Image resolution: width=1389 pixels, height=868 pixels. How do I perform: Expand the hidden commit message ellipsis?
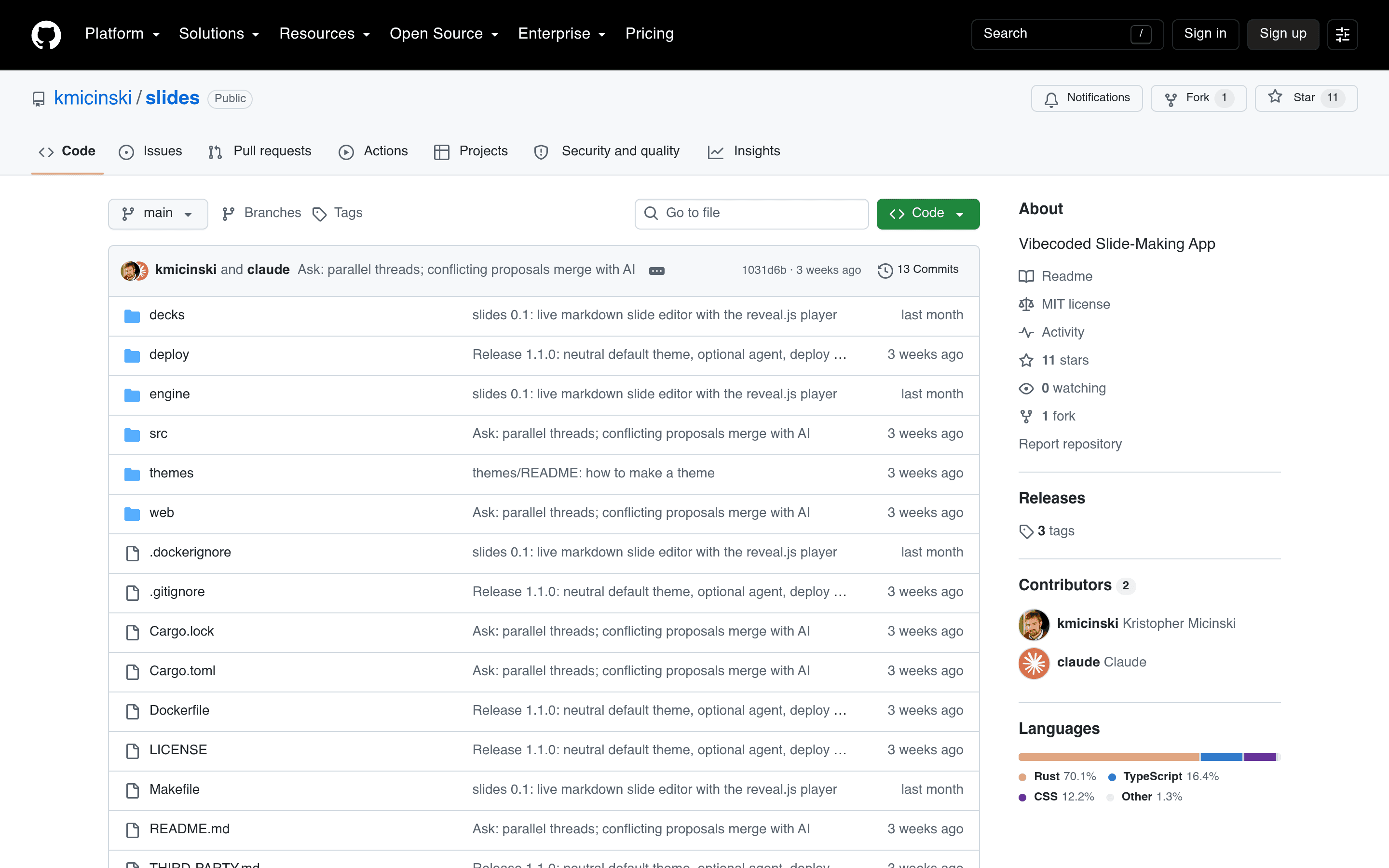(656, 271)
